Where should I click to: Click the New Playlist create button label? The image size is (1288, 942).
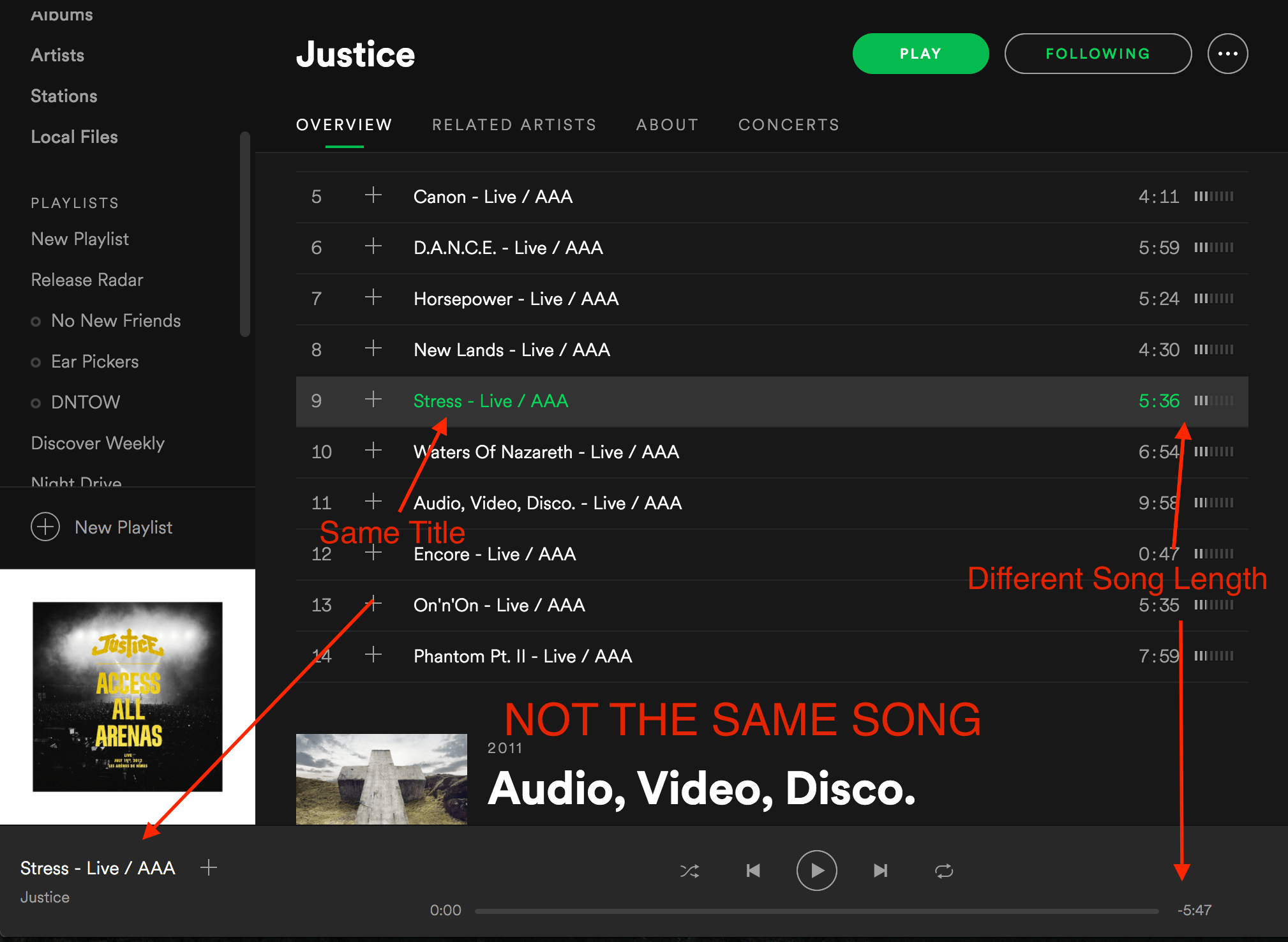tap(123, 527)
